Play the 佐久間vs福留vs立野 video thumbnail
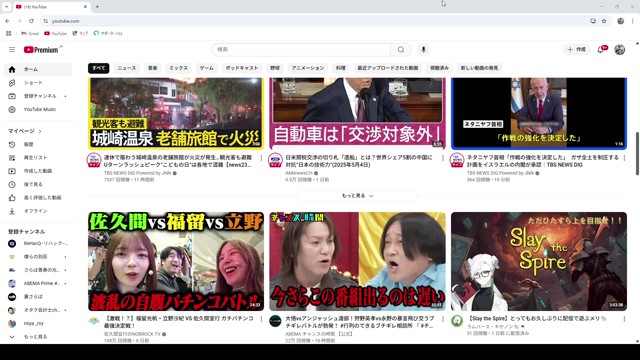 [176, 261]
